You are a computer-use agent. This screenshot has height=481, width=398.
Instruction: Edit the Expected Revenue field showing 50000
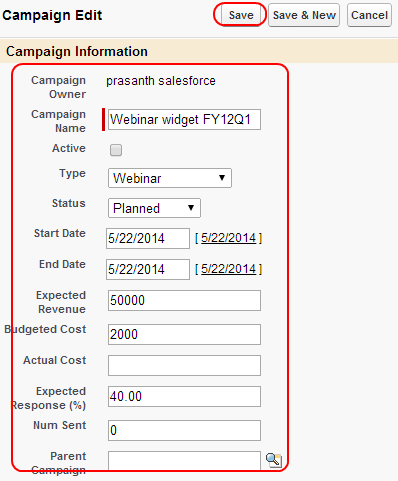point(184,300)
